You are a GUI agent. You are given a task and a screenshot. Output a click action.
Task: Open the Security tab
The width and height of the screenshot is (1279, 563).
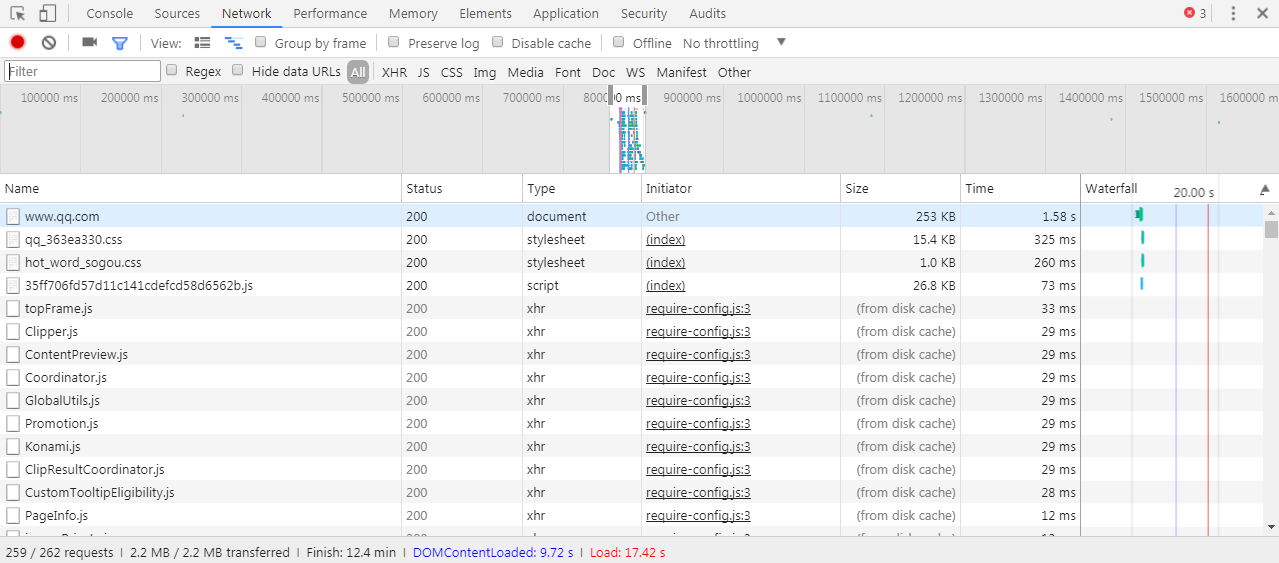click(644, 13)
